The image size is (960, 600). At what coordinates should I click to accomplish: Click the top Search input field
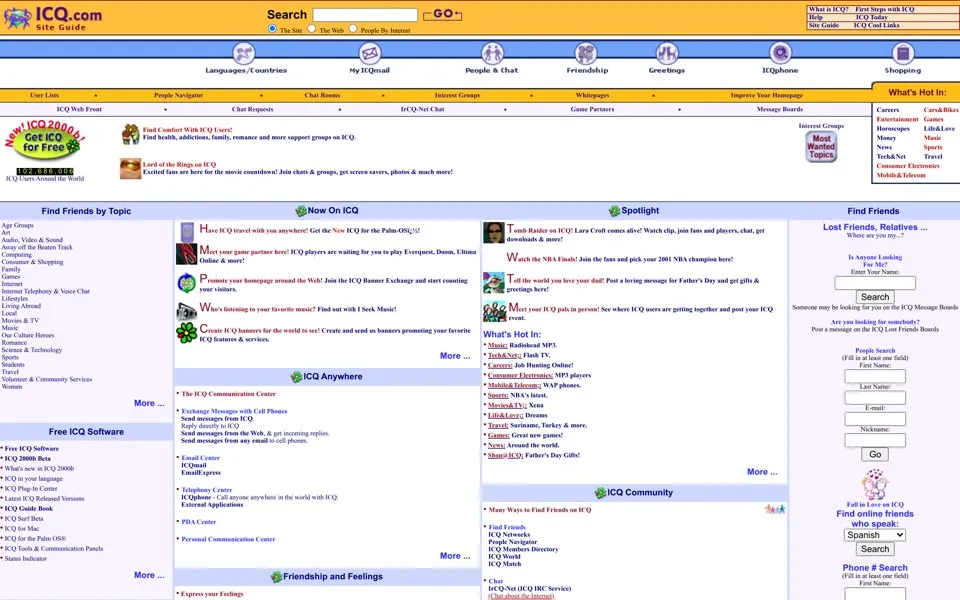pyautogui.click(x=365, y=15)
